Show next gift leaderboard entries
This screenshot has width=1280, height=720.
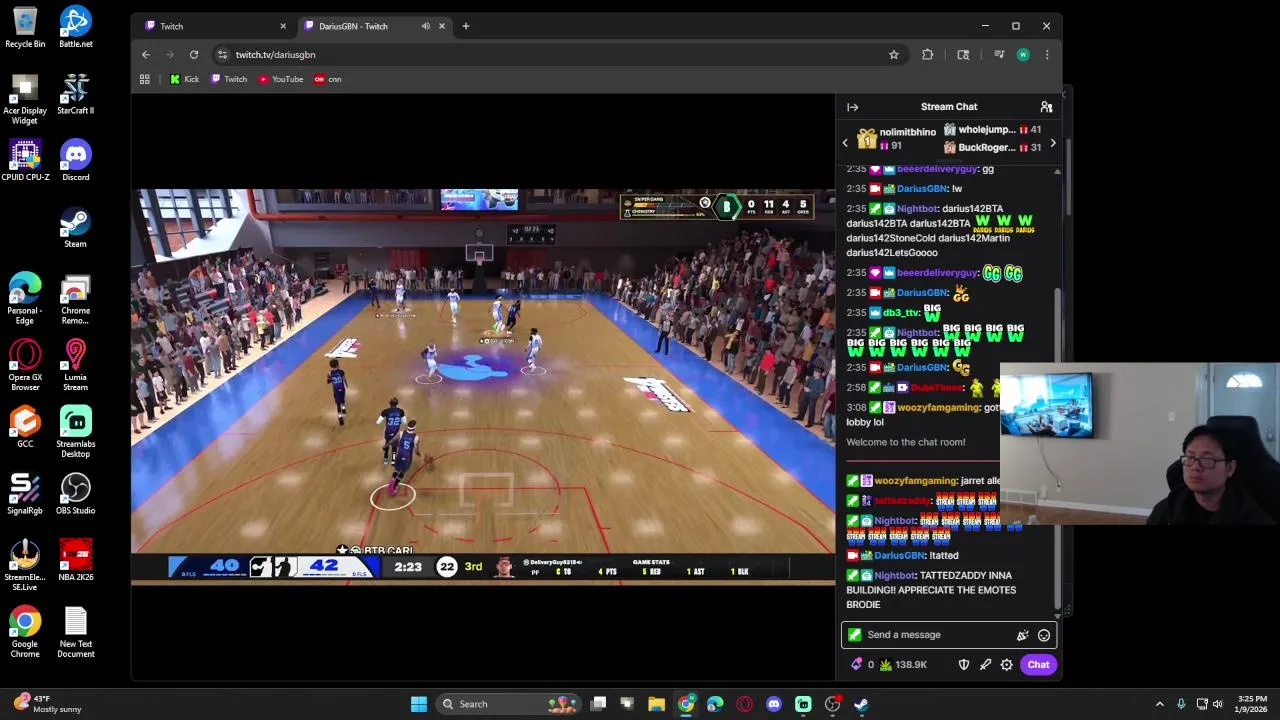1052,144
